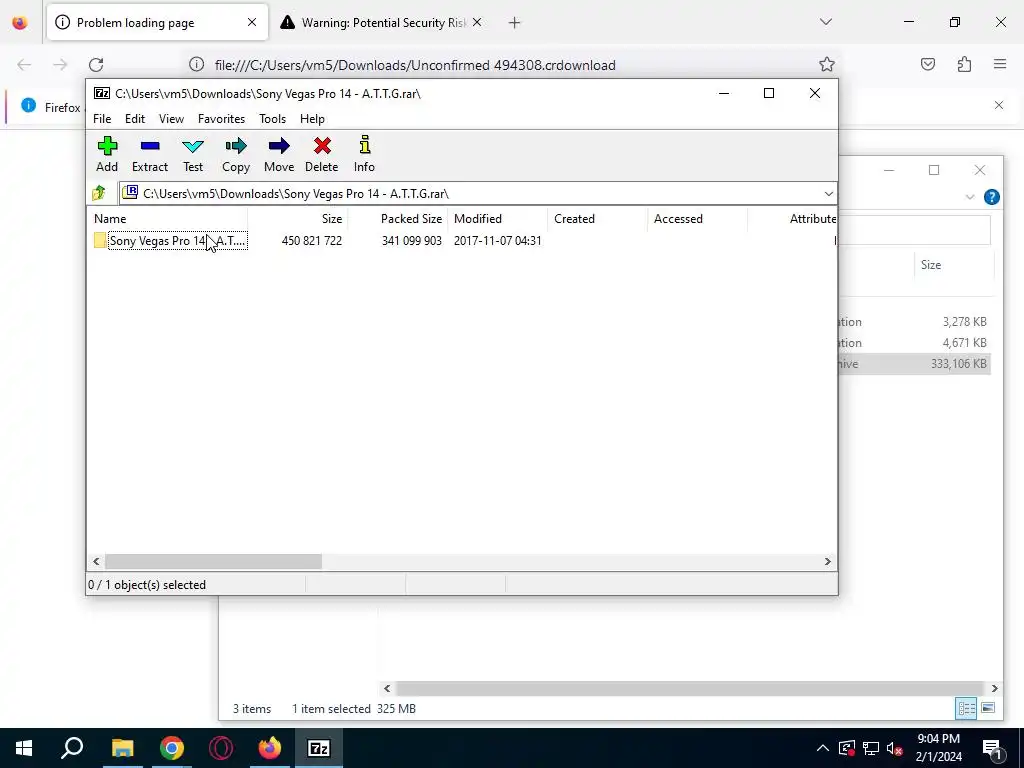Extract files using the Extract toolbar icon

point(150,155)
